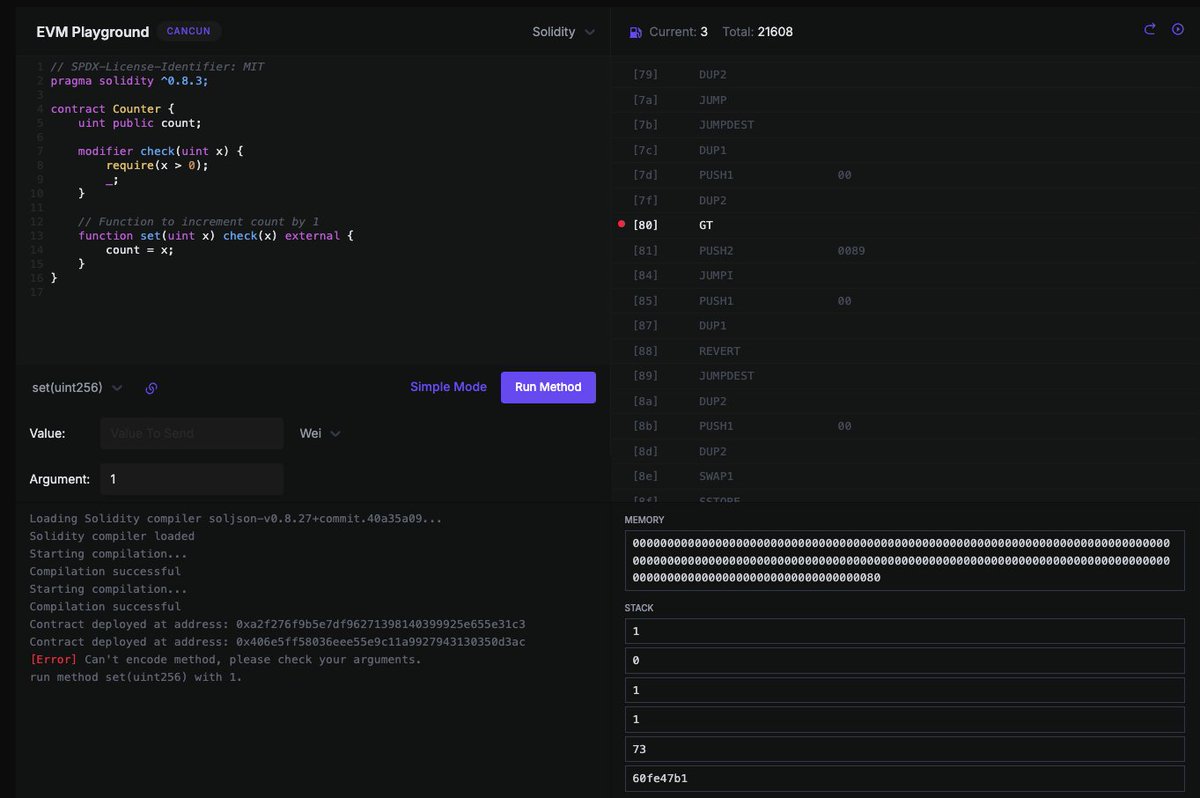The image size is (1200, 798).
Task: Click the contract Counter line
Action: (112, 108)
